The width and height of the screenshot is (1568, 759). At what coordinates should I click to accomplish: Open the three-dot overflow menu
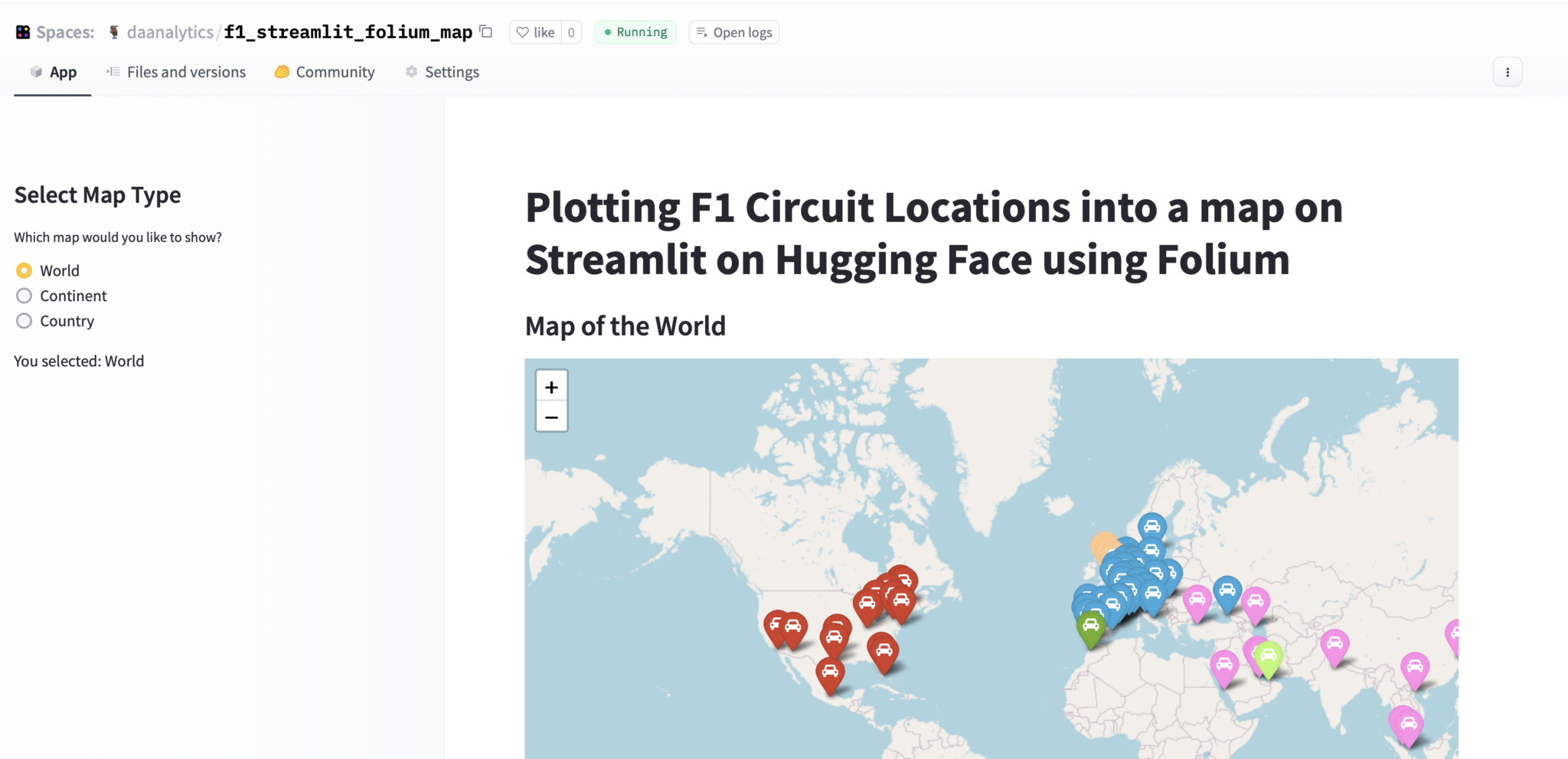tap(1507, 71)
